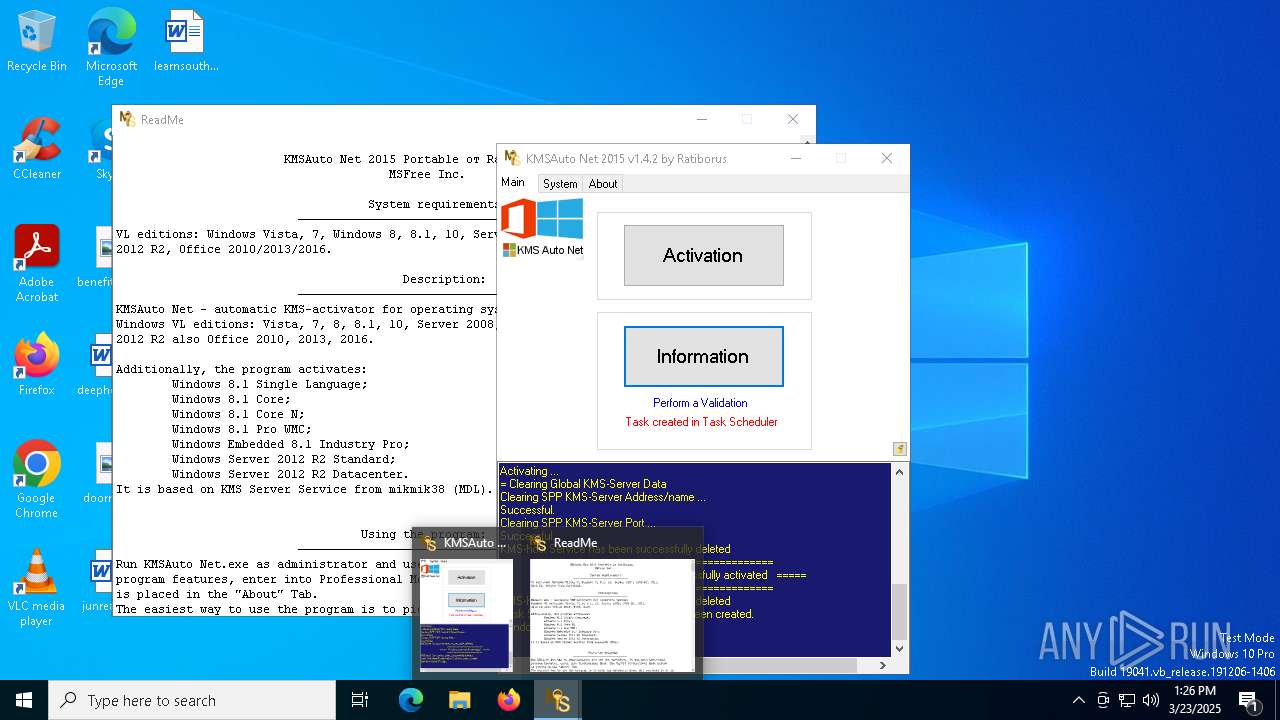Click the Task created in Task Scheduler text

[701, 422]
